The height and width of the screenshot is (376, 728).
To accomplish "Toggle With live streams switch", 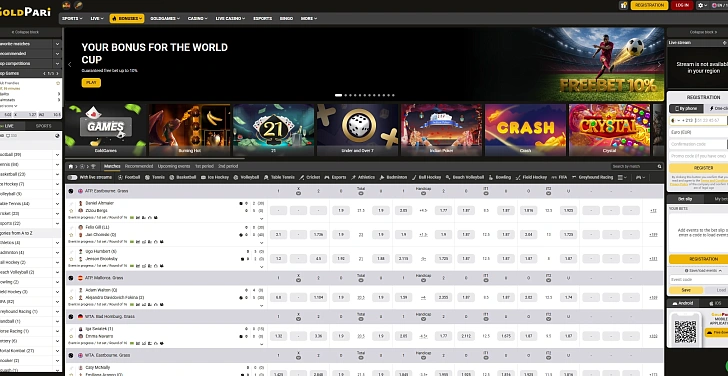I will [x=72, y=177].
